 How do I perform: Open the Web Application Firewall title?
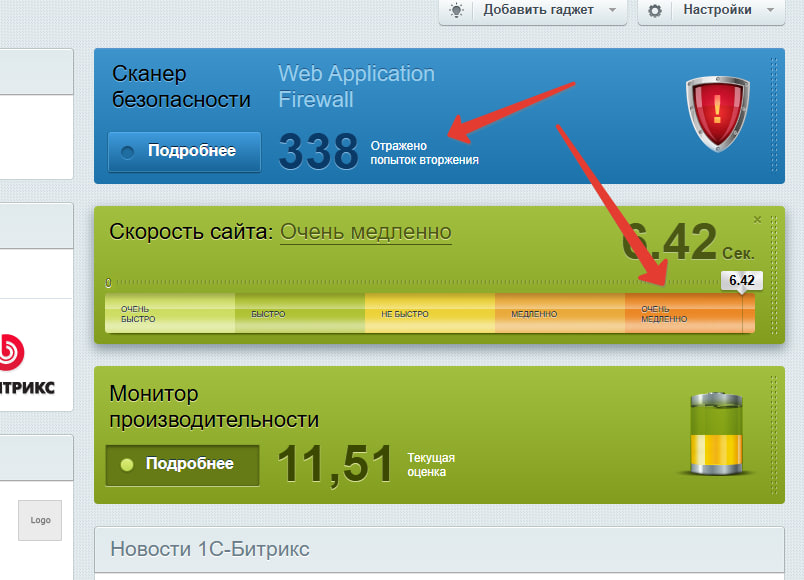356,87
